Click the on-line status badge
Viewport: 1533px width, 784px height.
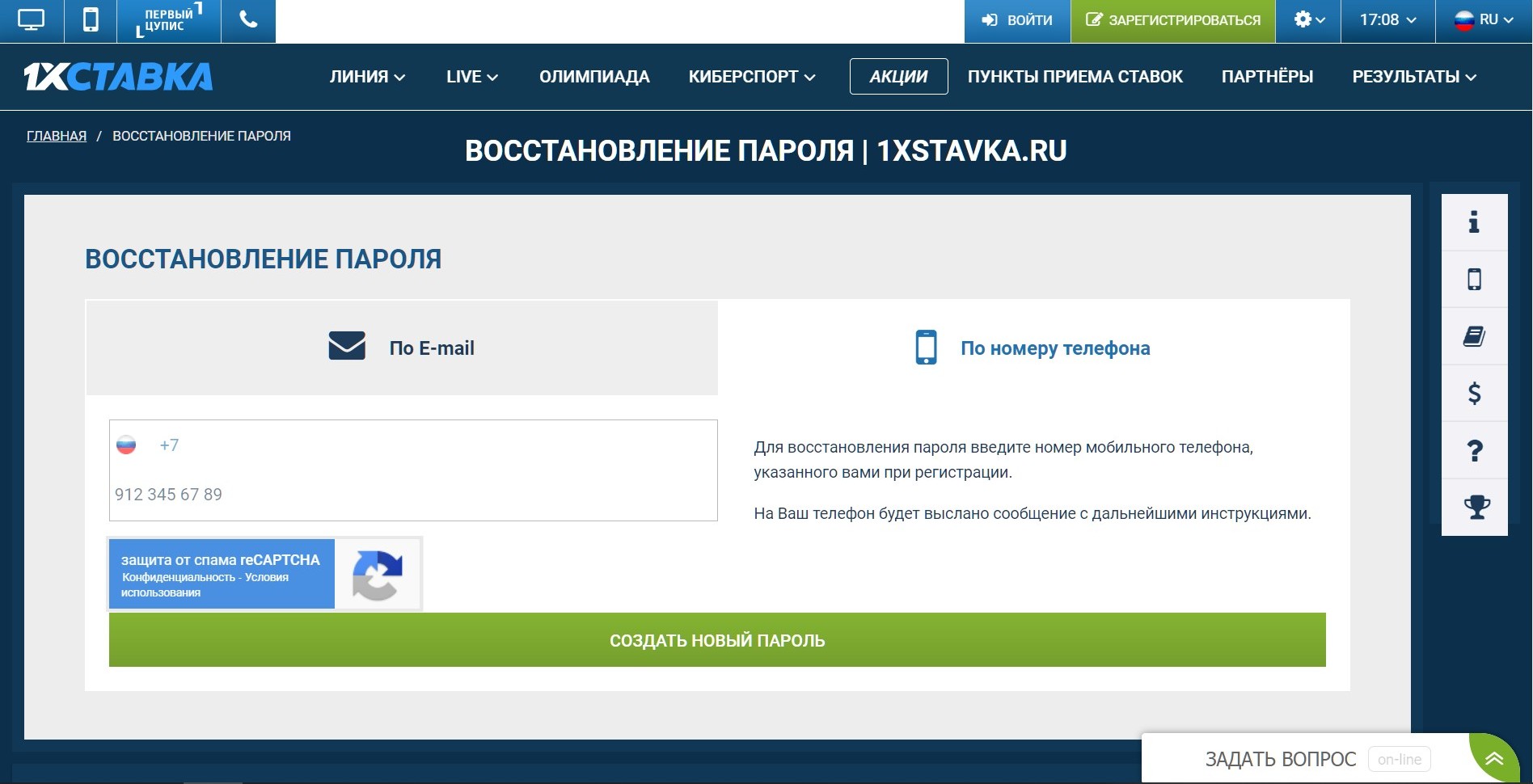coord(1400,760)
